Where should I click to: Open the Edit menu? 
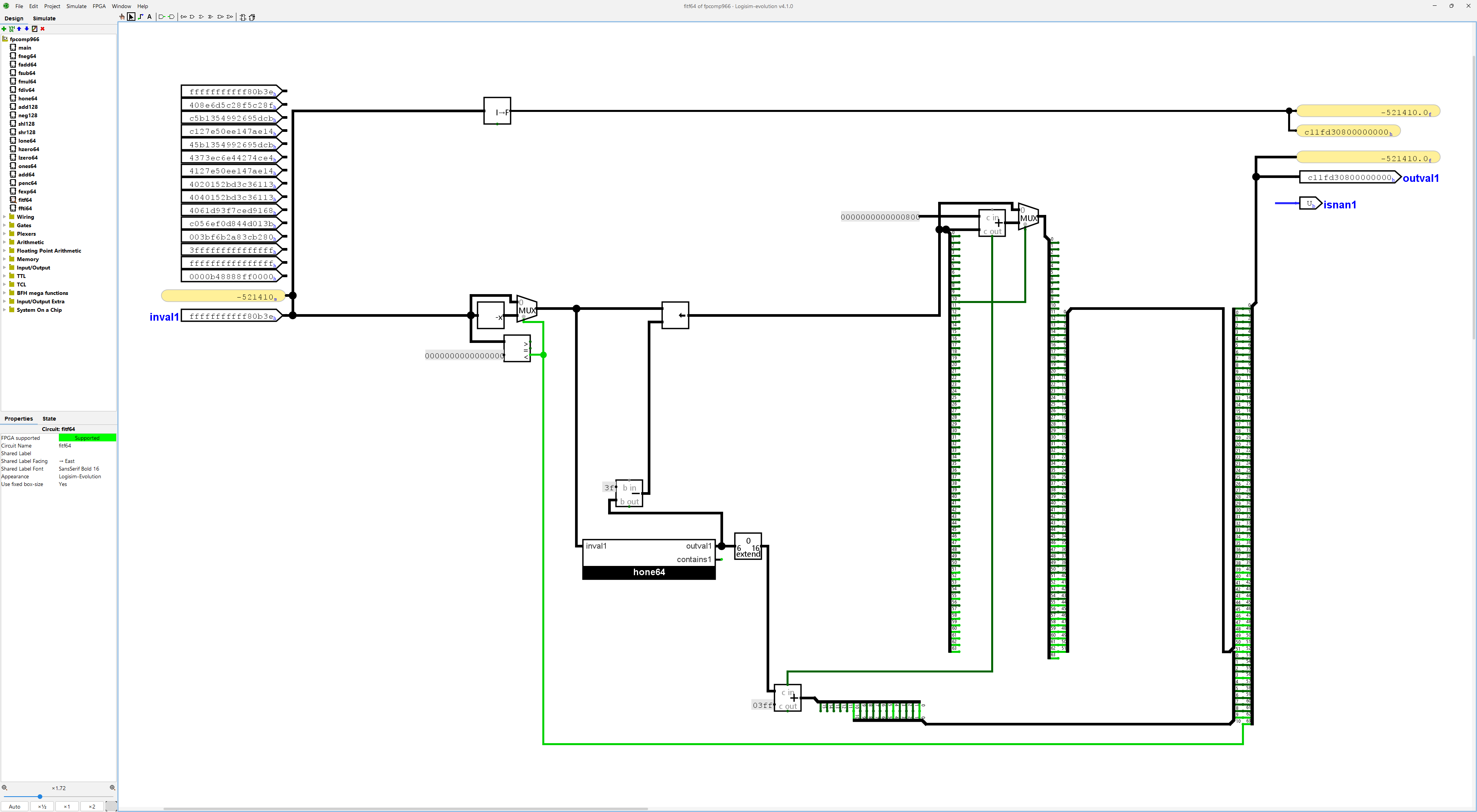(34, 6)
